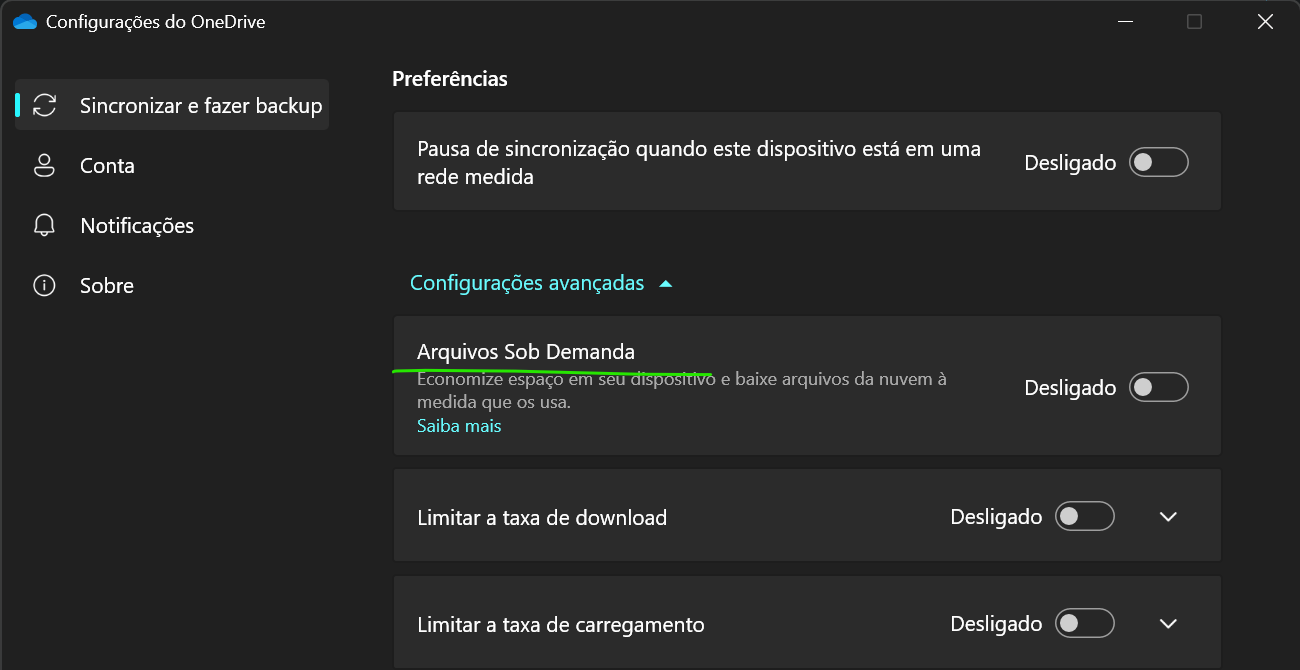Maximize the OneDrive settings window
The image size is (1300, 670).
(1194, 22)
